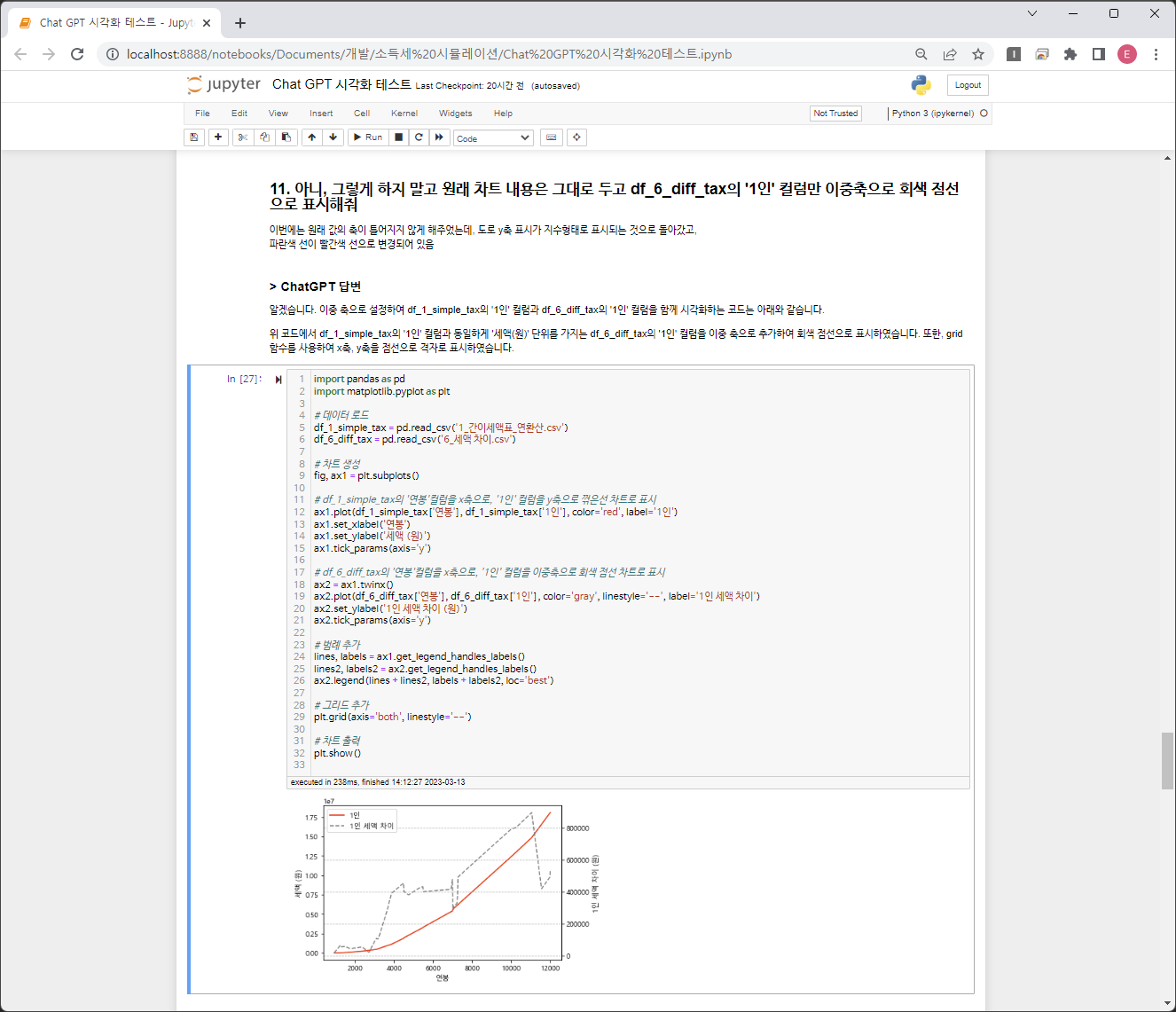
Task: Restart kernel and rerun all with fast-forward icon
Action: (x=439, y=137)
